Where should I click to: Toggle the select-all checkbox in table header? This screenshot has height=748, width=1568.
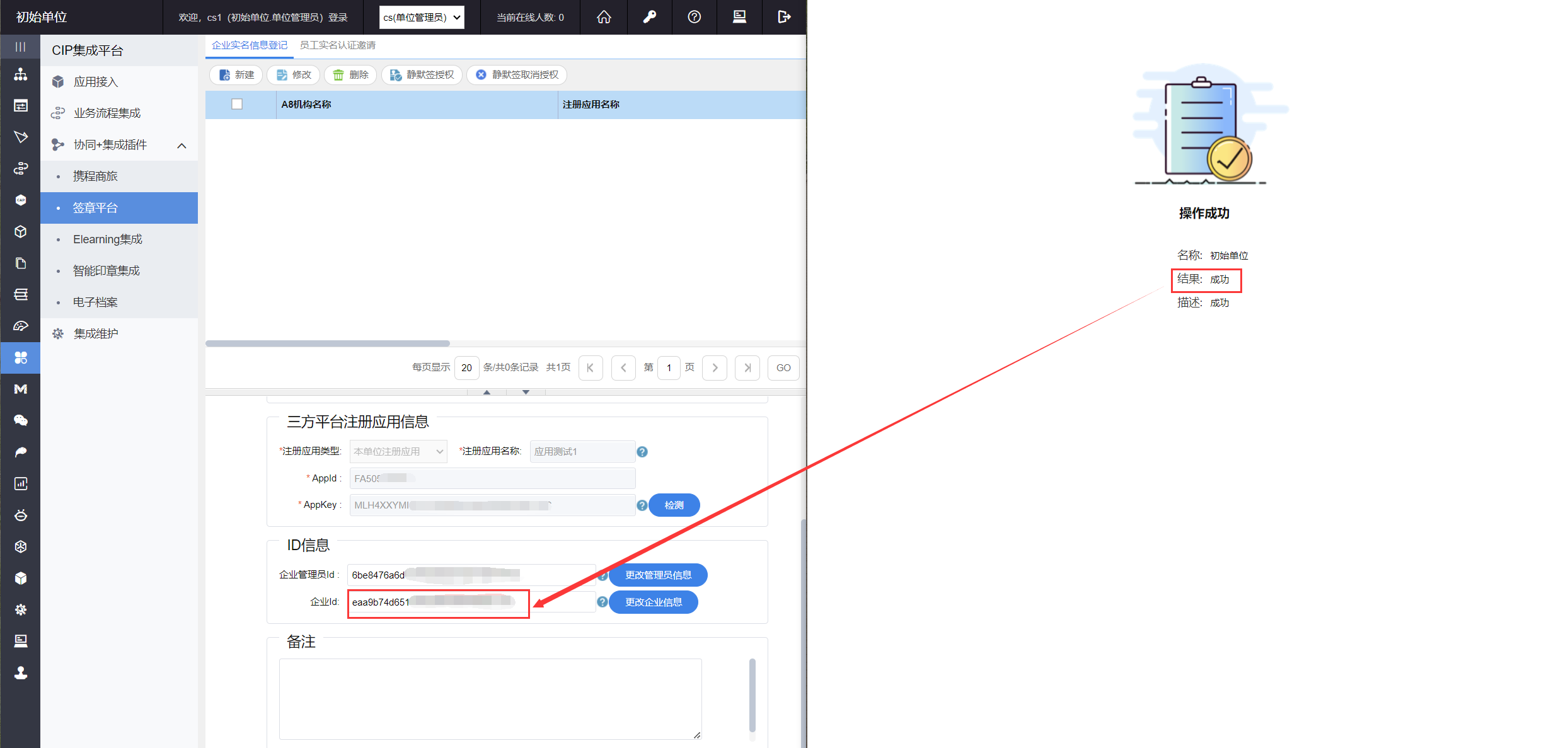click(x=237, y=104)
